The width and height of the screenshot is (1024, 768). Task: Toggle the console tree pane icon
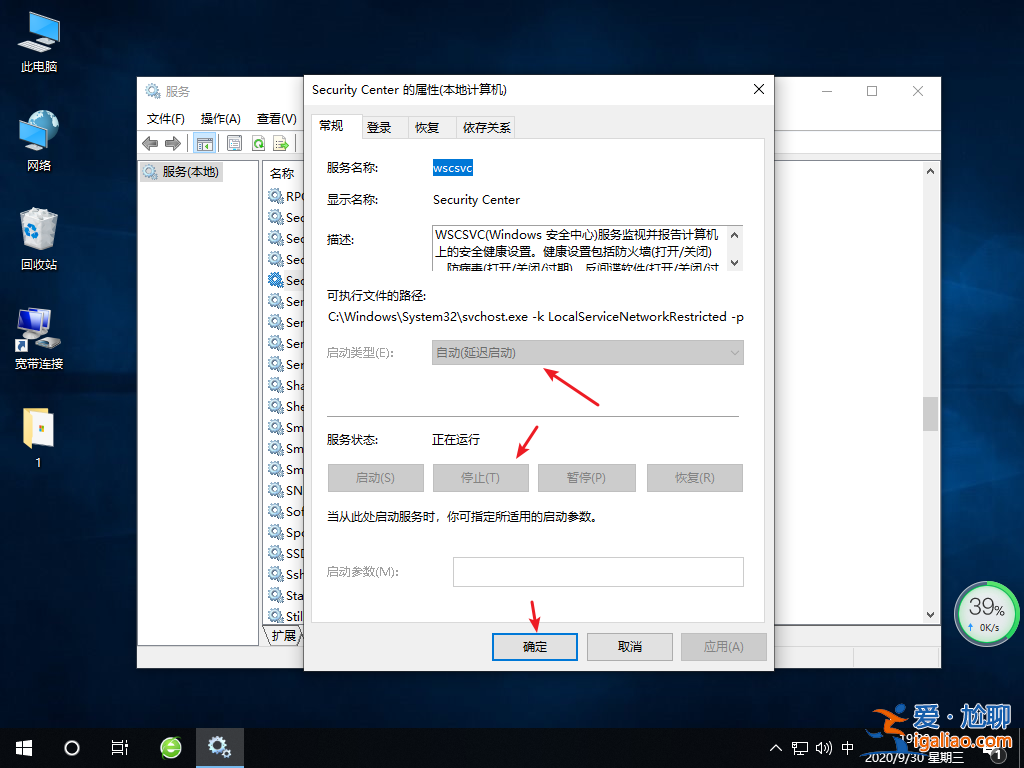tap(205, 143)
